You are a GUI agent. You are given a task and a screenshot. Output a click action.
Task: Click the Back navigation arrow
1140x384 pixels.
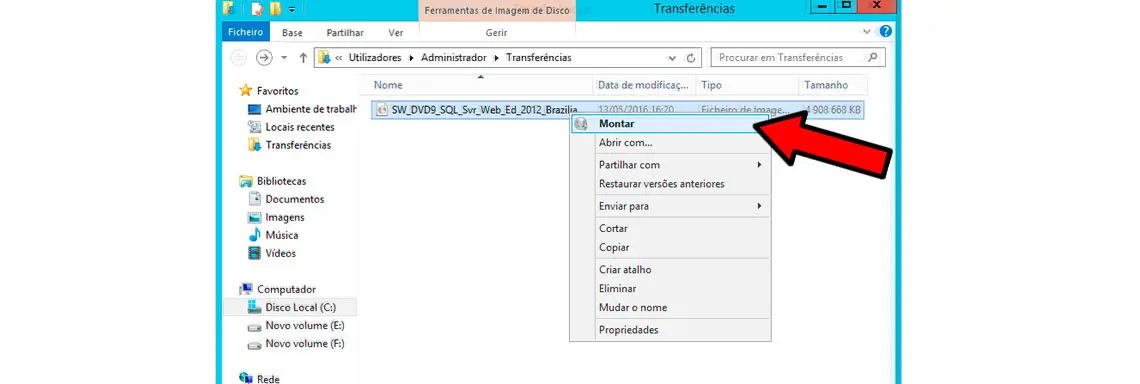[x=238, y=57]
